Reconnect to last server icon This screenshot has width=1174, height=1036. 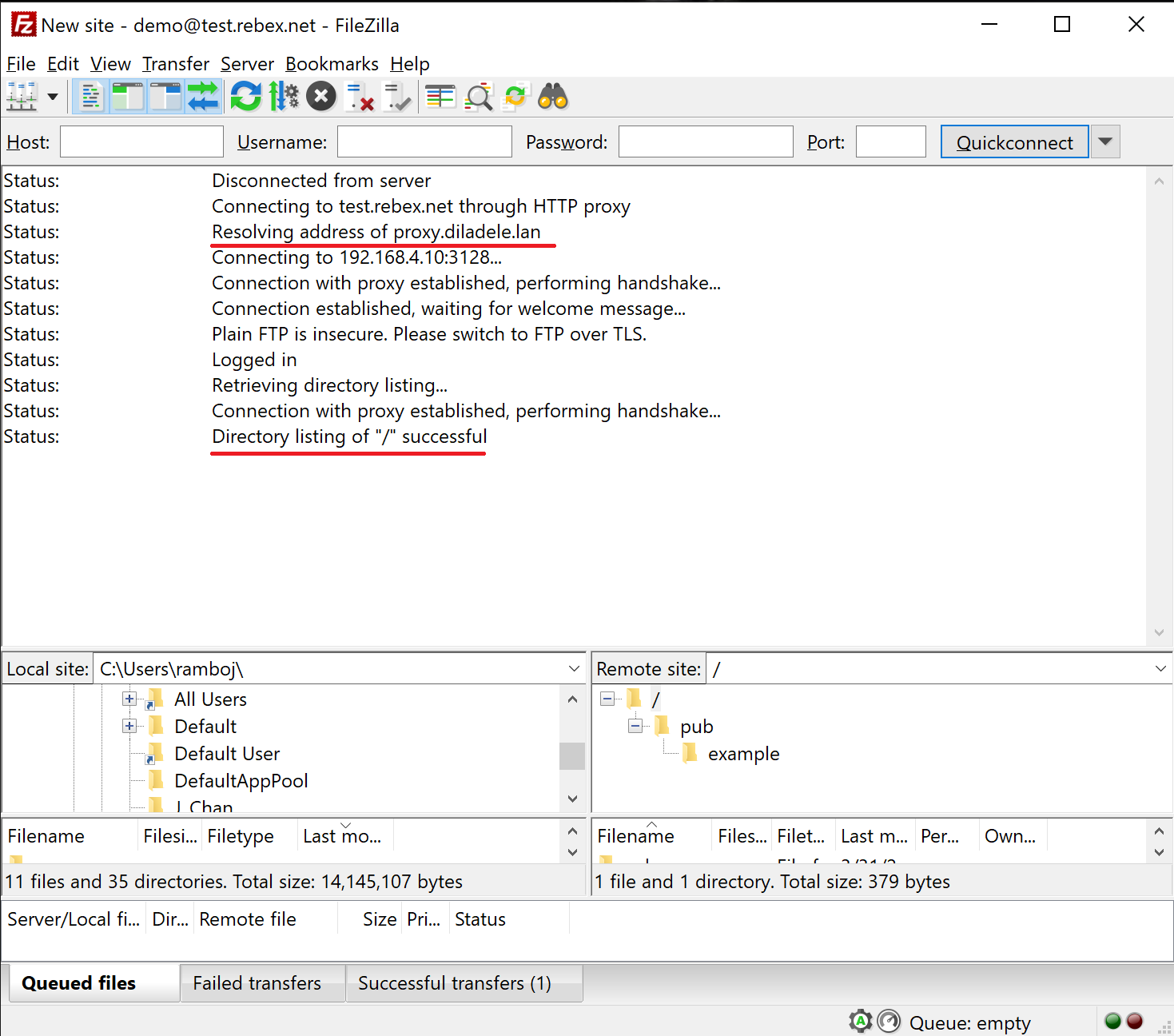397,98
